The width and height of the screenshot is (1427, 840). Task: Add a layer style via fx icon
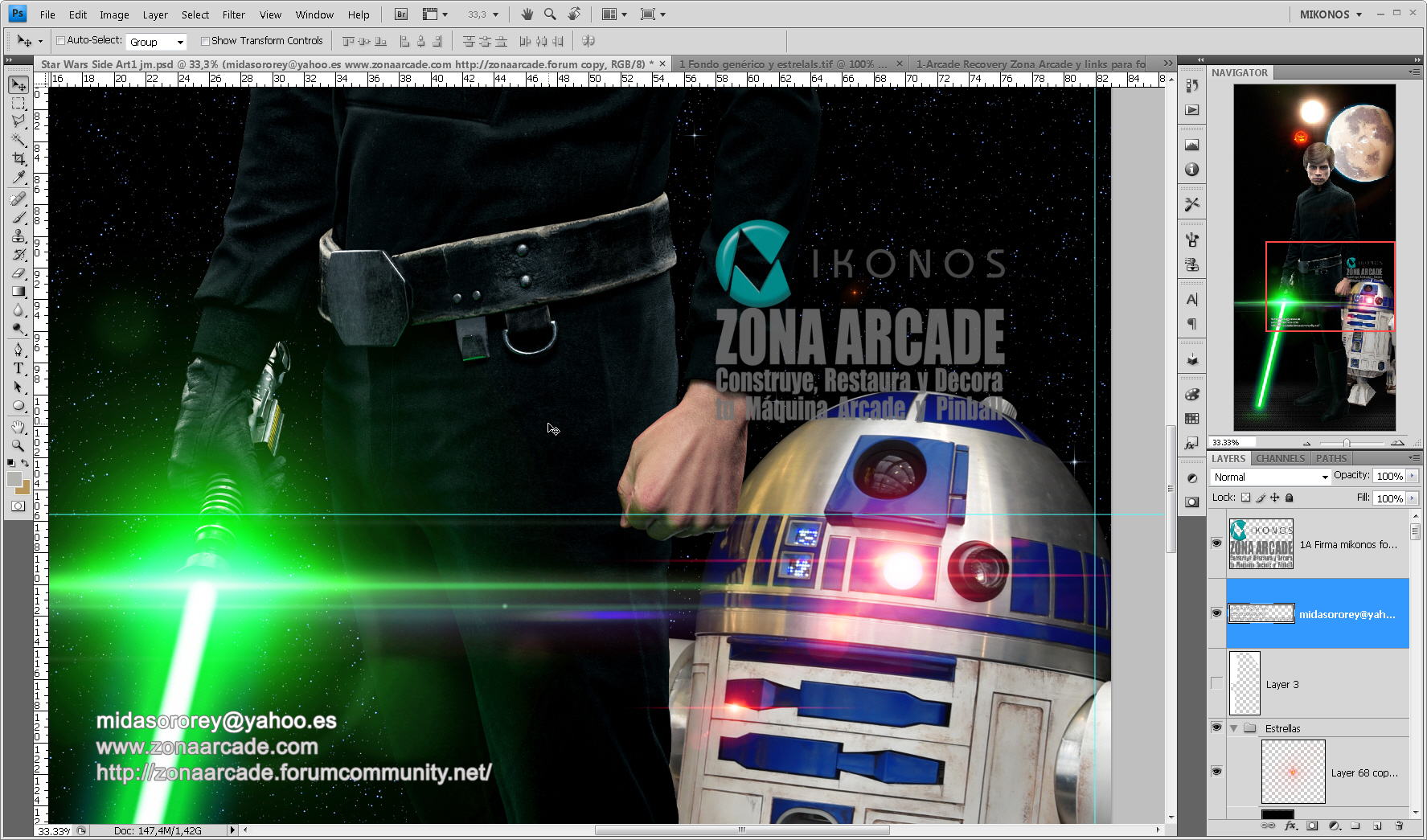point(1291,826)
